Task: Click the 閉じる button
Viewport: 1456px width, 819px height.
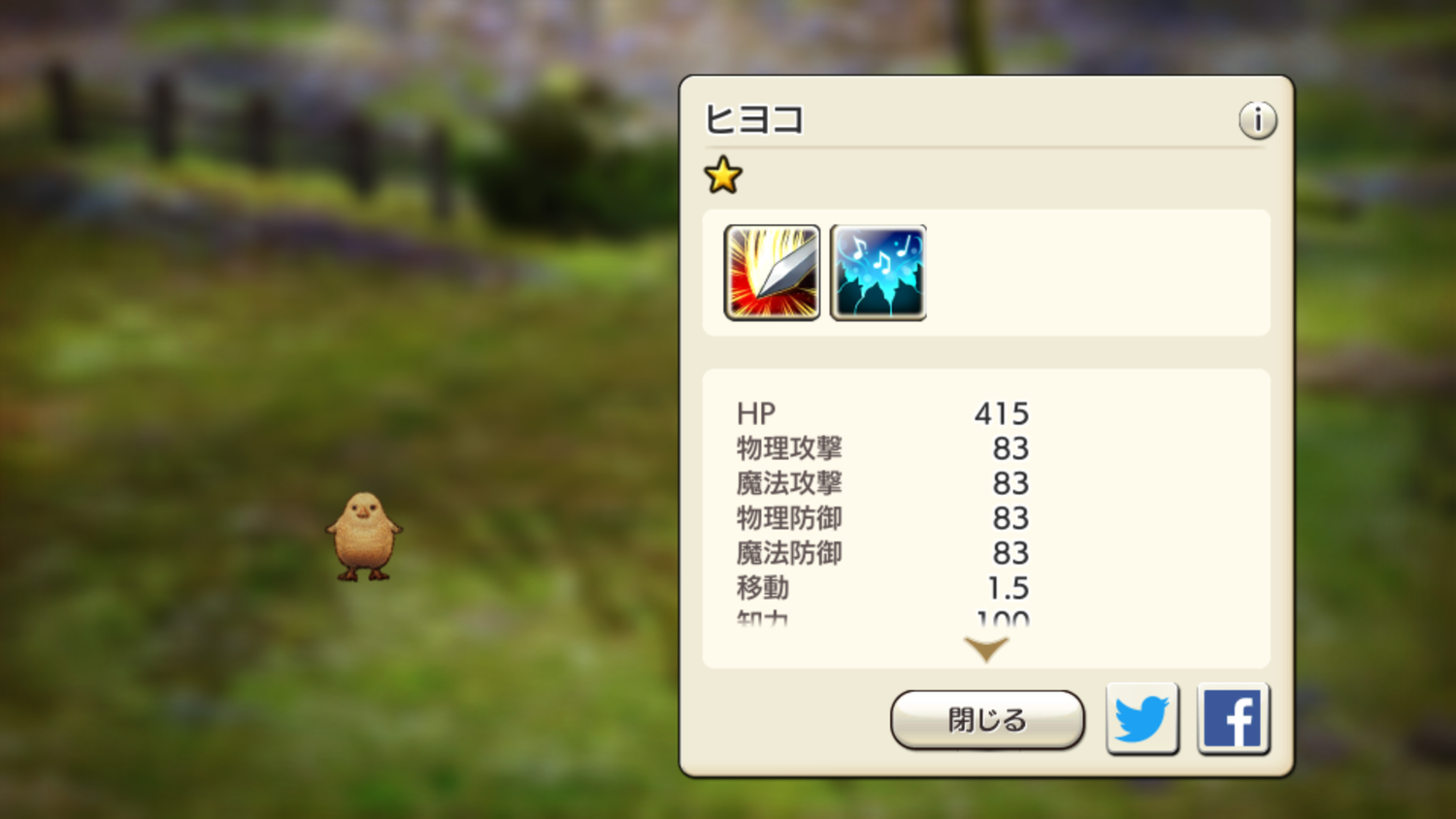Action: (987, 720)
